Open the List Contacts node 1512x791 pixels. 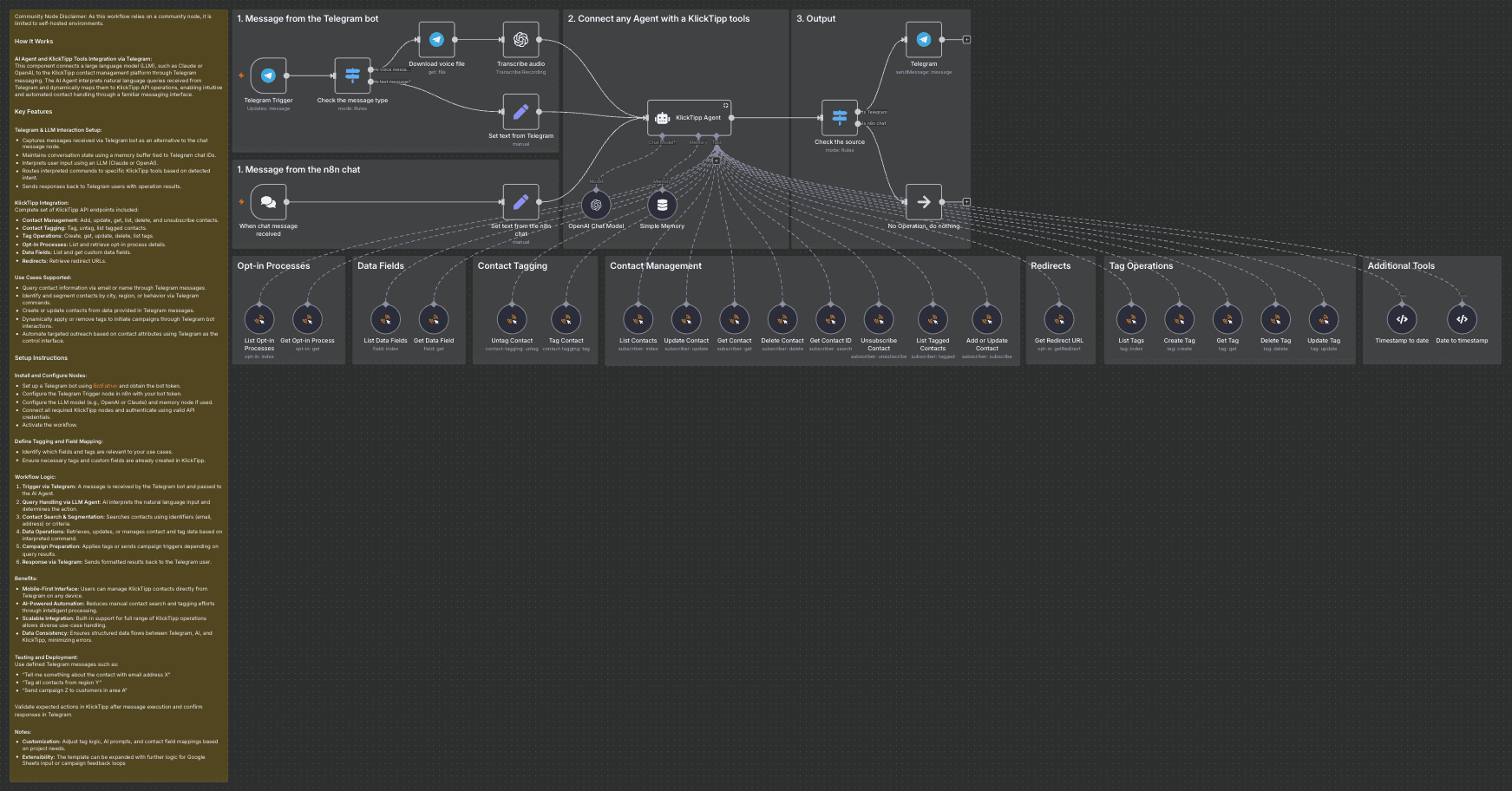pos(638,319)
